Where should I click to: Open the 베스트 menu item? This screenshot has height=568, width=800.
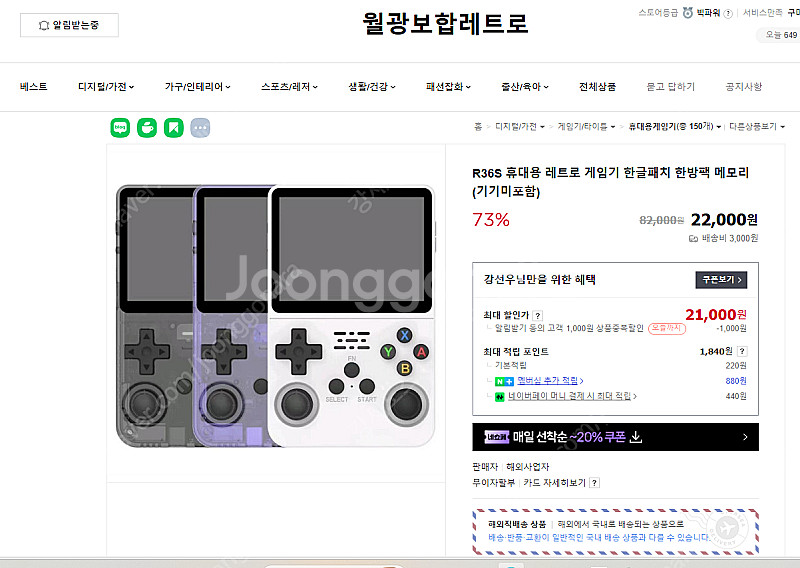click(x=34, y=87)
